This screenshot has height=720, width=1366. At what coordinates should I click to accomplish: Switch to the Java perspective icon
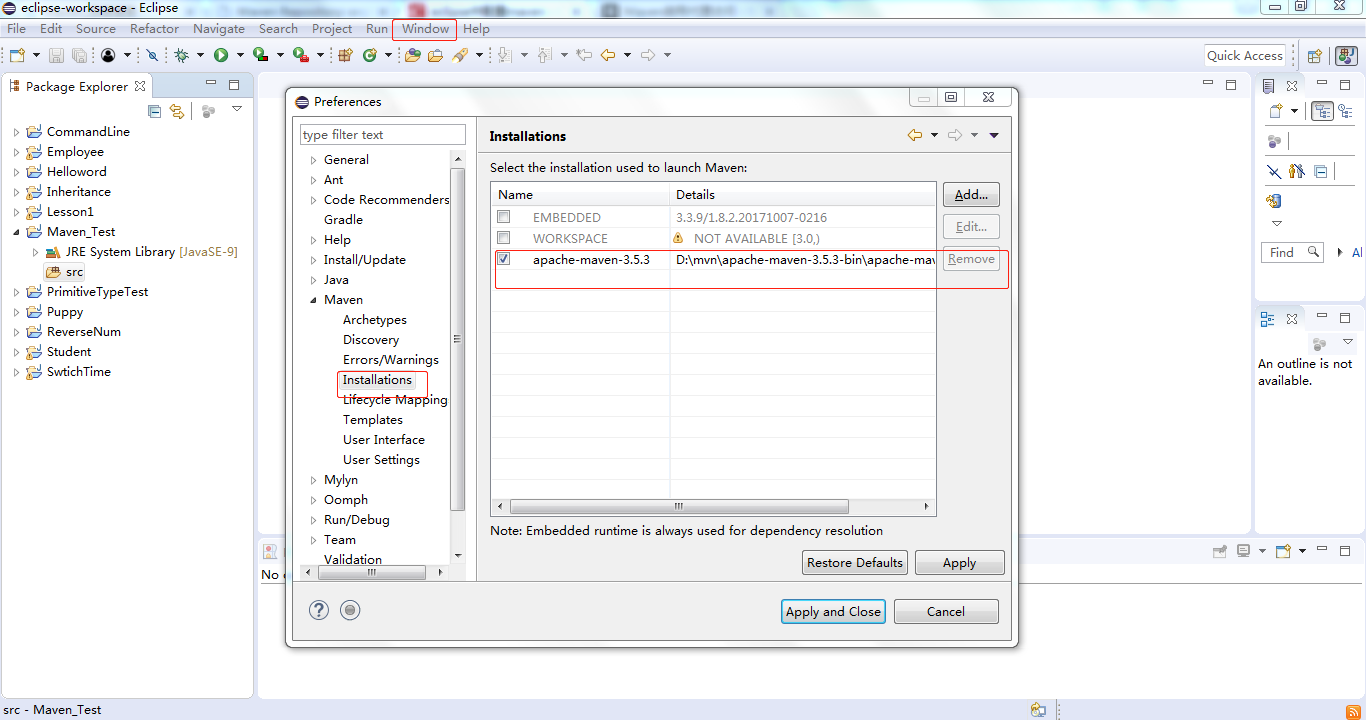point(1347,56)
